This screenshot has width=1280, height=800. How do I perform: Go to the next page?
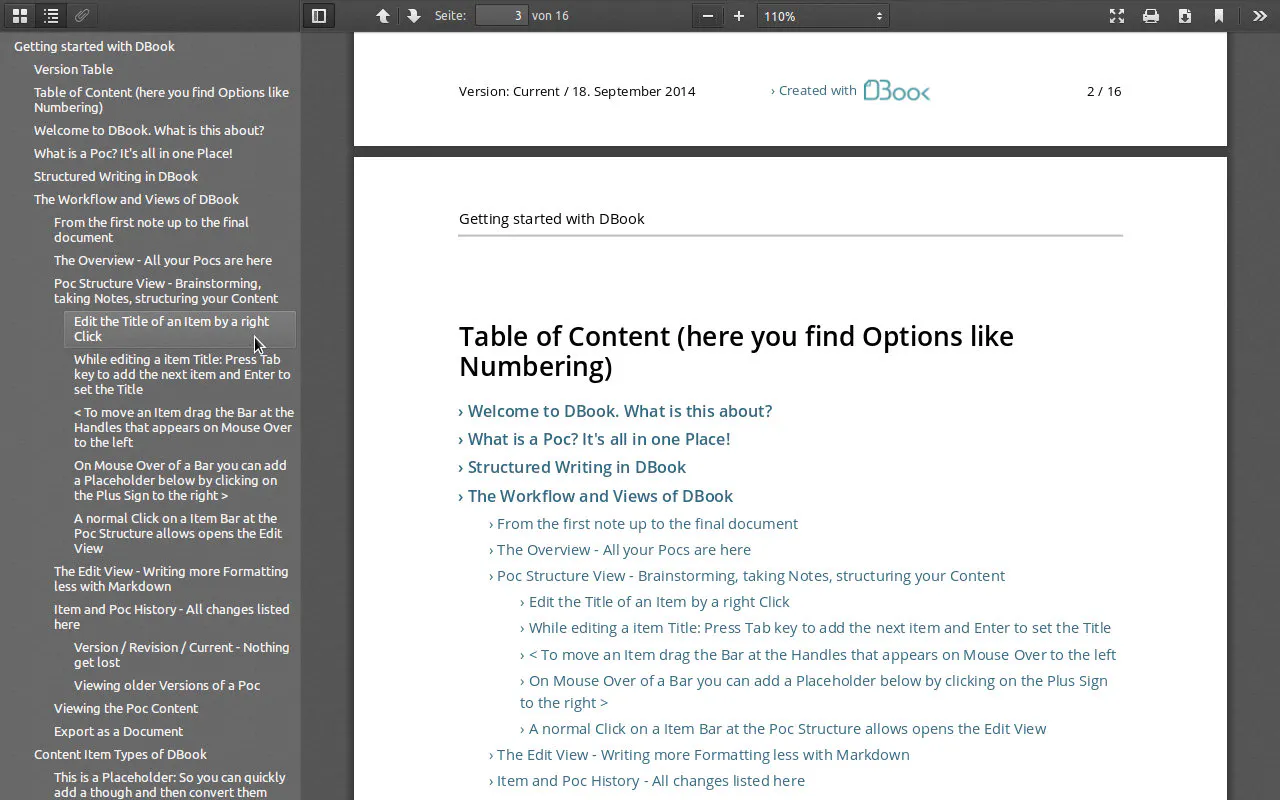click(x=413, y=16)
